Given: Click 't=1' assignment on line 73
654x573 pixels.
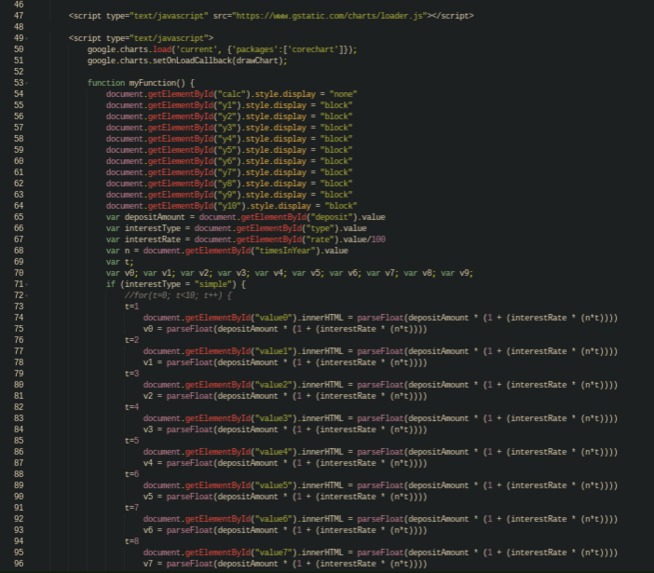Looking at the screenshot, I should (x=132, y=307).
